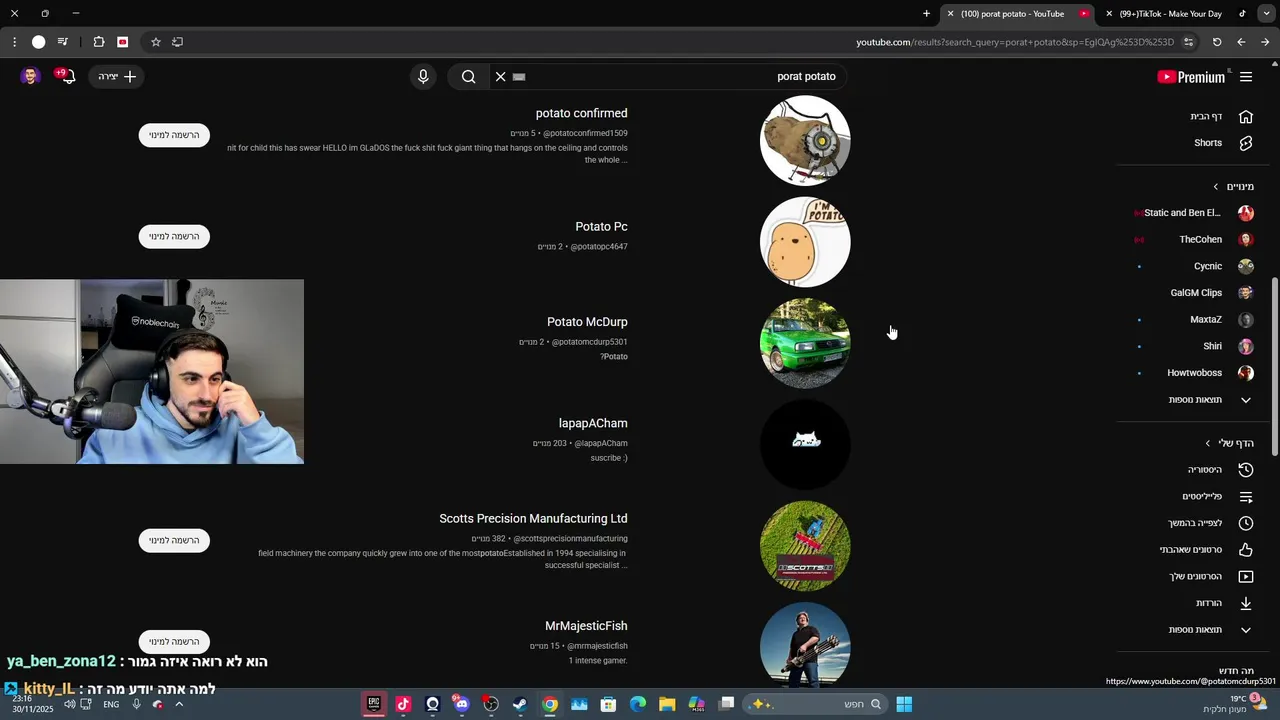
Task: Open the Potato Pc channel avatar
Action: pos(805,242)
